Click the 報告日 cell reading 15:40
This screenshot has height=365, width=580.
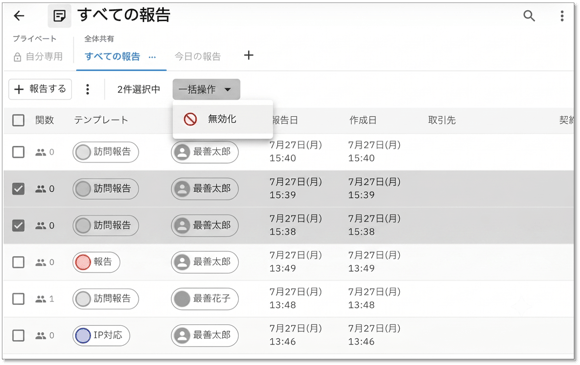[296, 152]
